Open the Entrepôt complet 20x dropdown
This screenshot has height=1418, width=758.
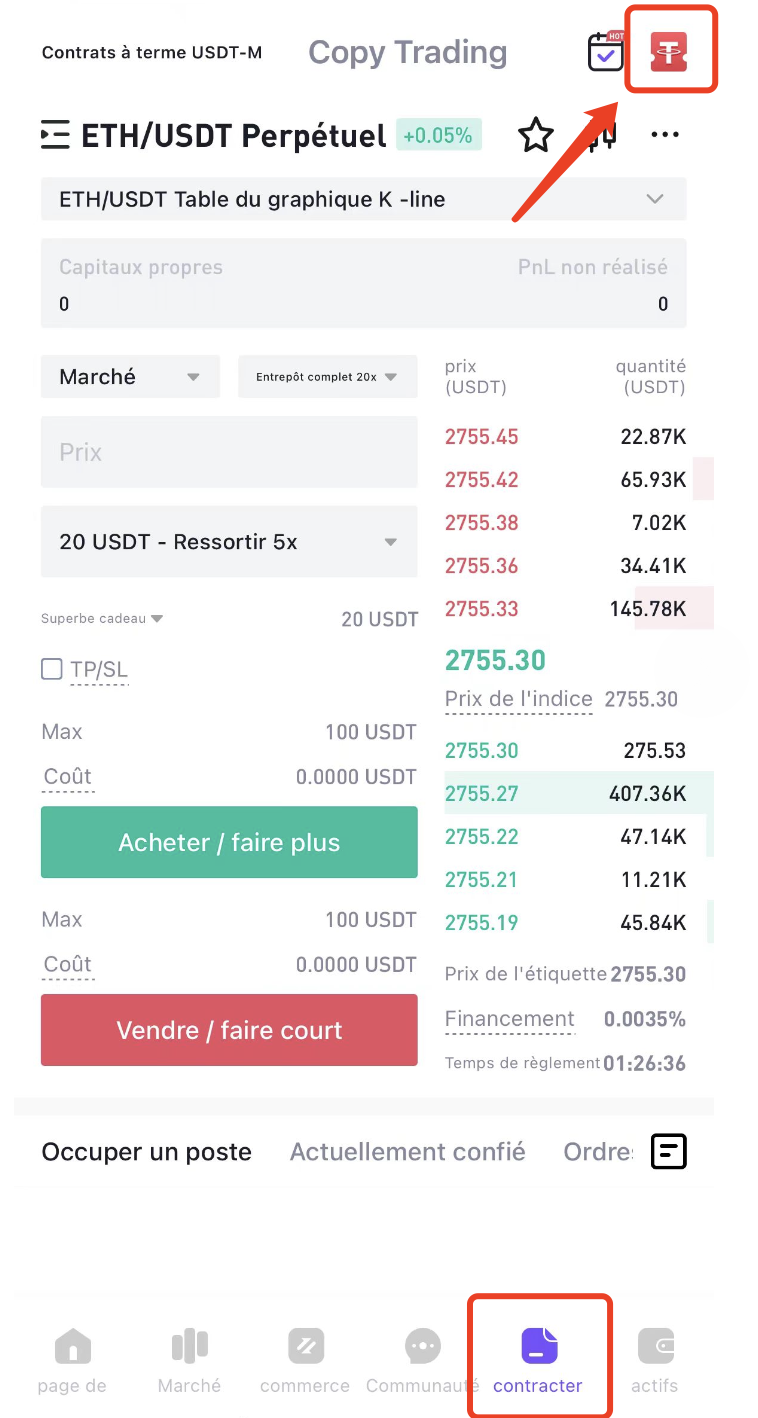[x=327, y=377]
